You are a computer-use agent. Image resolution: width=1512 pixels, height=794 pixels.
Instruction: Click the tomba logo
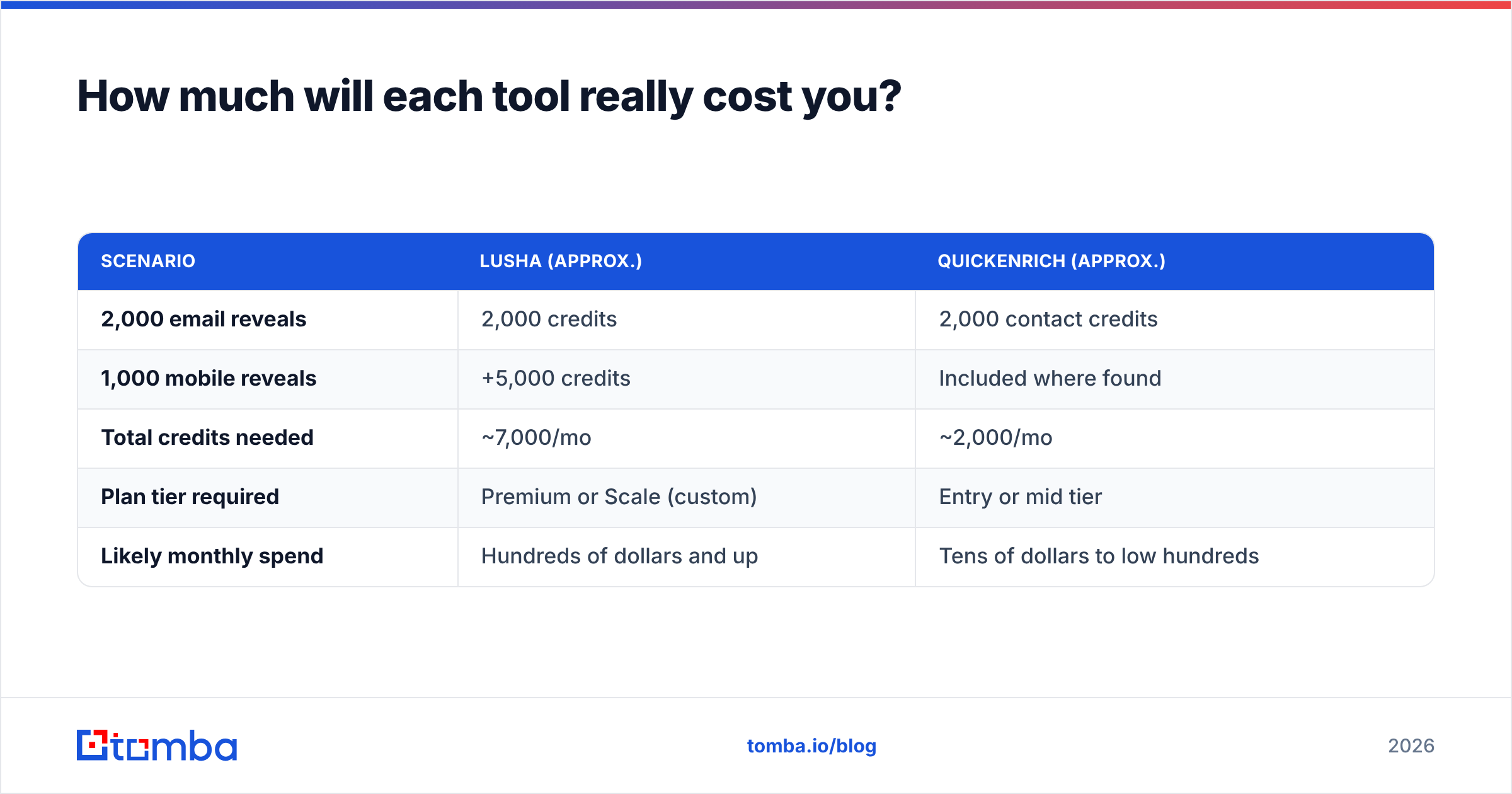tap(157, 745)
